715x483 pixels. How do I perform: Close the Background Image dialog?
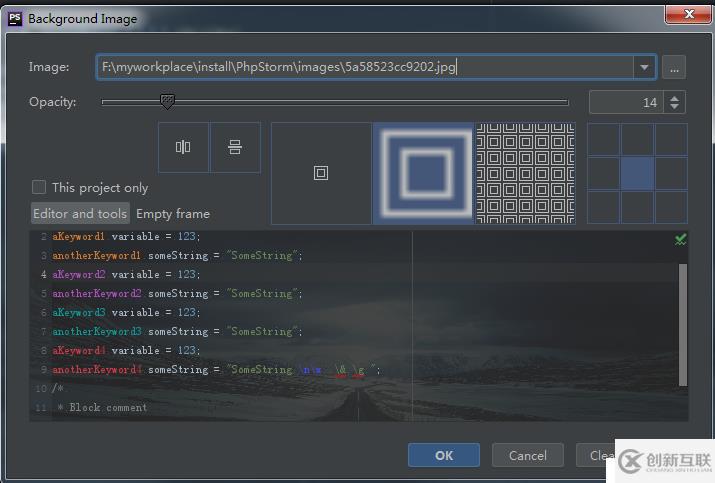tap(689, 14)
